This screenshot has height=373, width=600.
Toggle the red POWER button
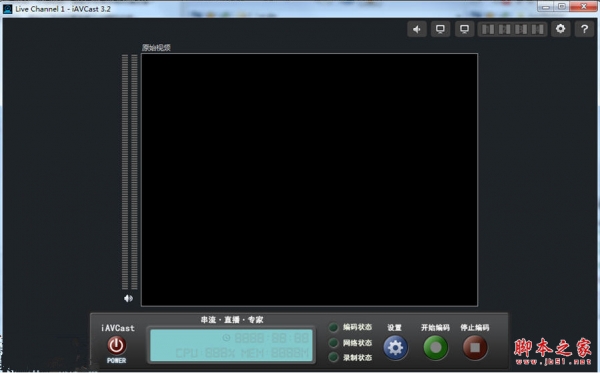[x=116, y=345]
